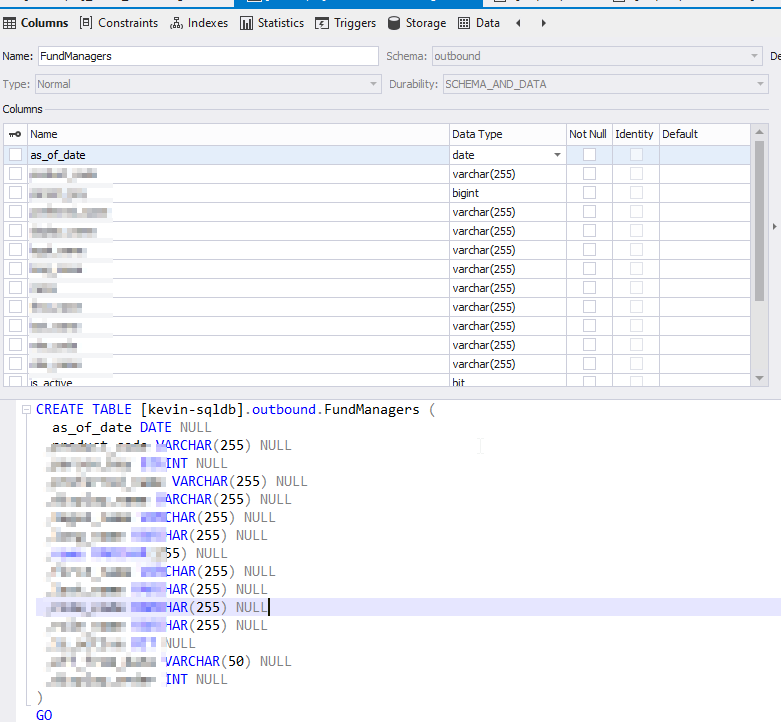The width and height of the screenshot is (781, 722).
Task: Click the VARCHAR(50) NULL line in SQL
Action: [x=228, y=661]
